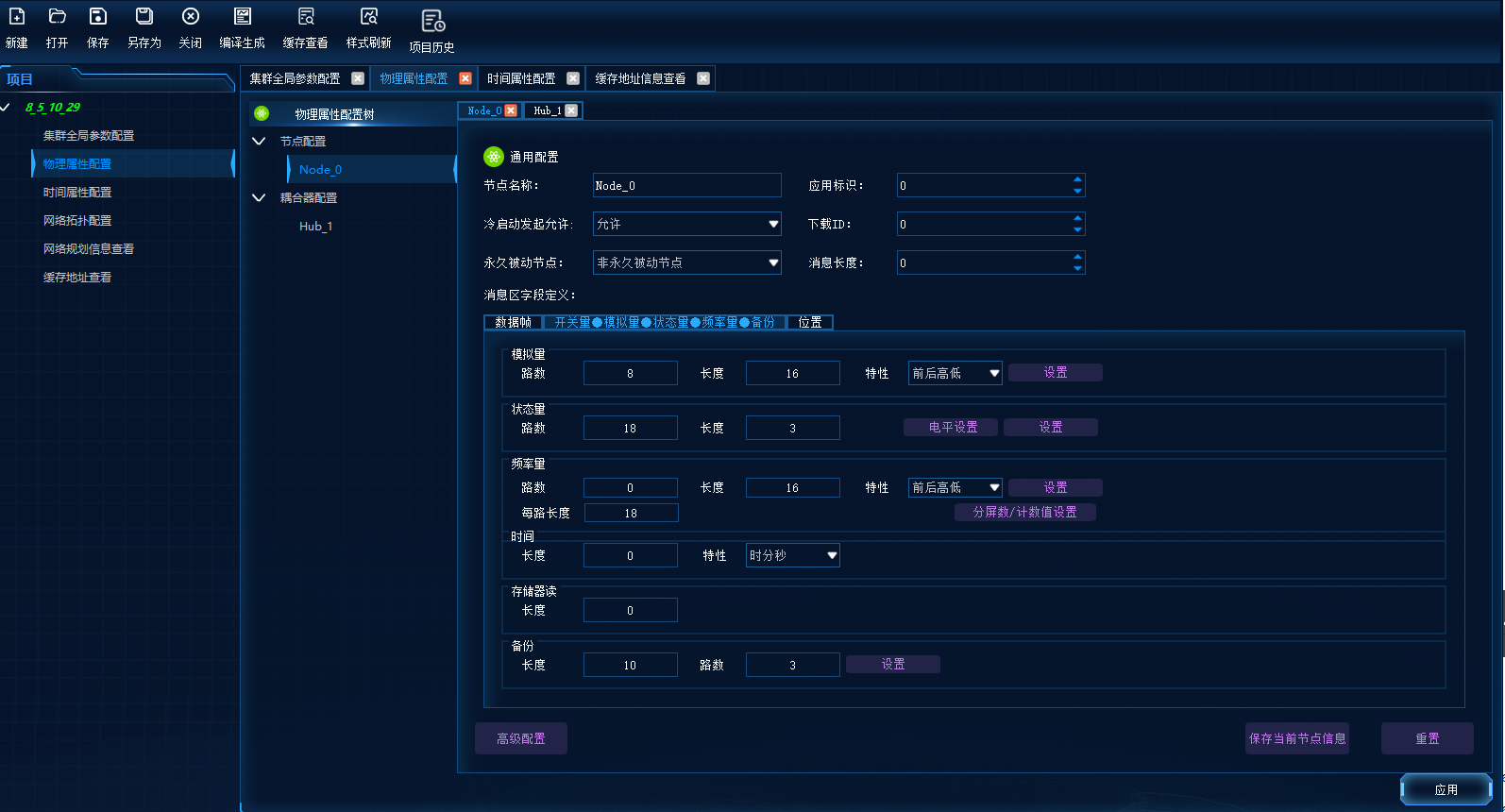Image resolution: width=1505 pixels, height=812 pixels.
Task: Switch to the 时间属性配置 tab
Action: pos(521,78)
